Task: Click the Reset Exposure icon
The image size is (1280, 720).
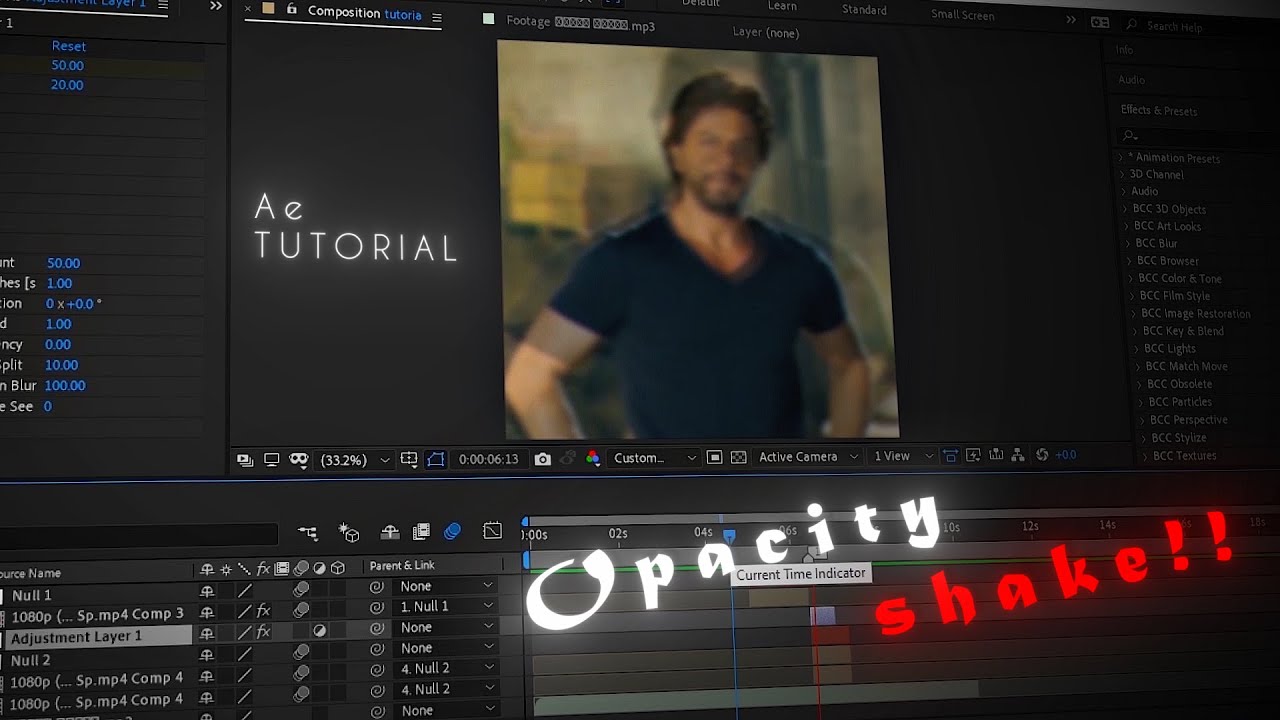Action: (x=1042, y=455)
